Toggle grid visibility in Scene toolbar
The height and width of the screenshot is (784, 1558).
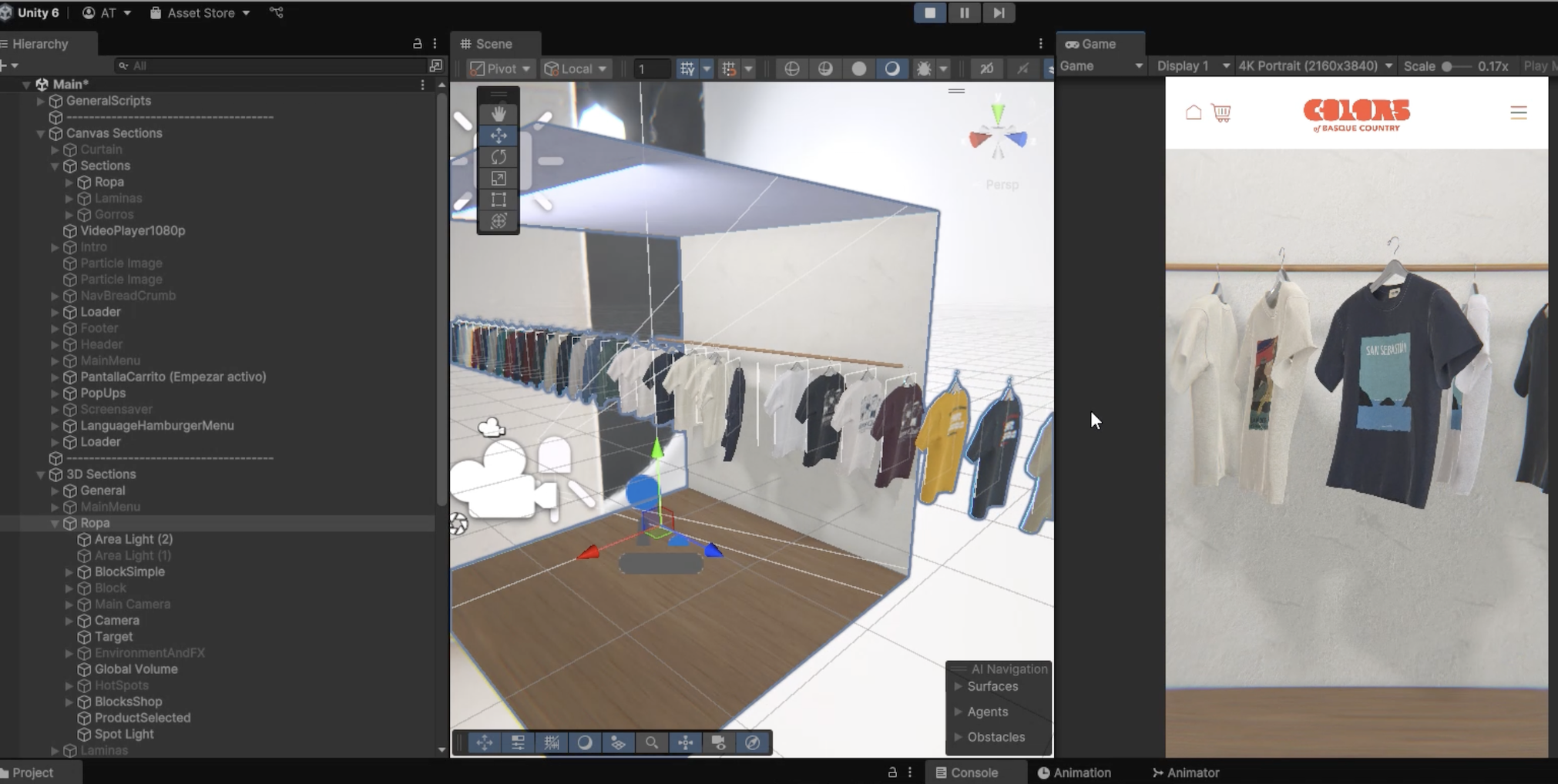coord(687,69)
